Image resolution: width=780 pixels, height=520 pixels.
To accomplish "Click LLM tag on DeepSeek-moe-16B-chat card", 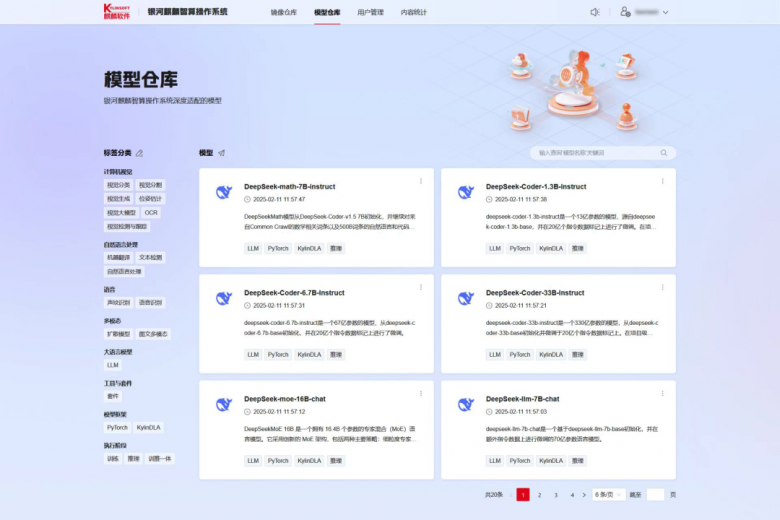I will [x=253, y=461].
